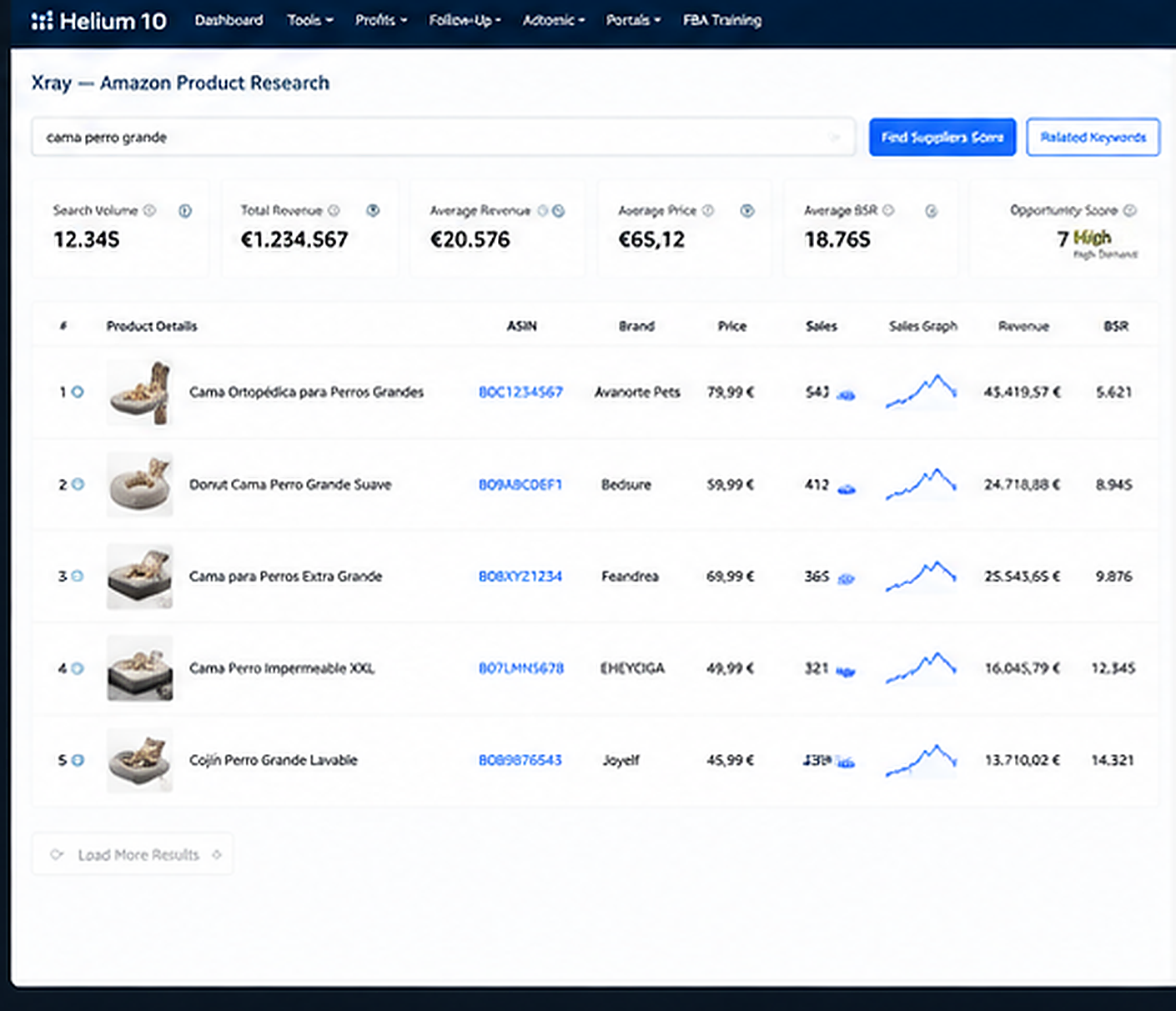Open the ASIN link in the Bedsure row

(520, 485)
